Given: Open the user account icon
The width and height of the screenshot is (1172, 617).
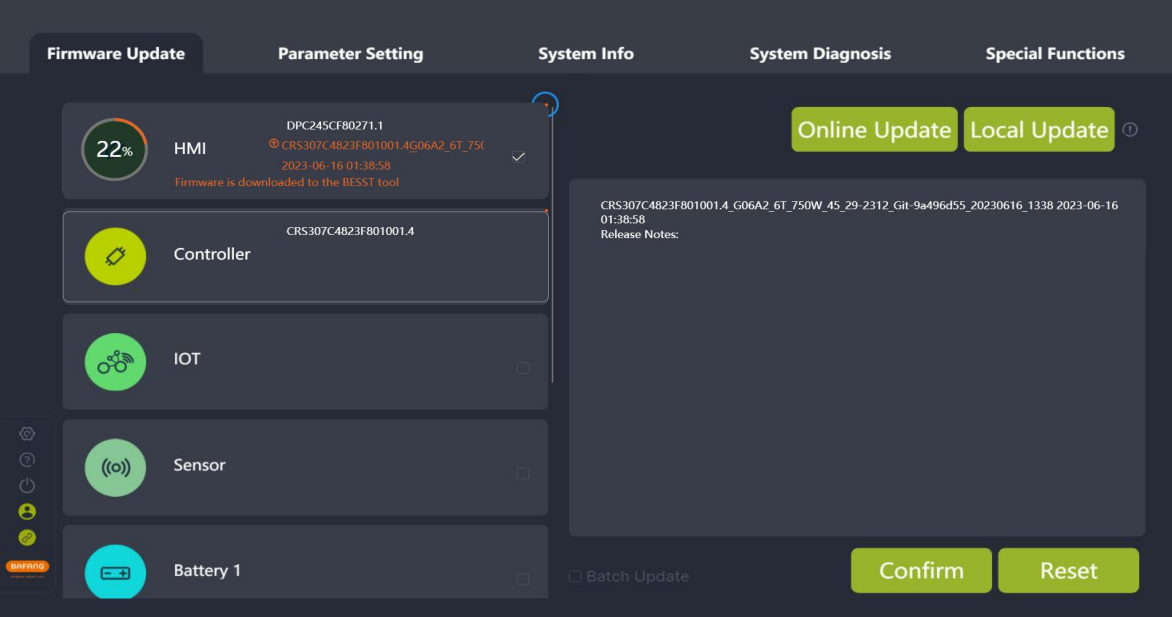Looking at the screenshot, I should point(27,511).
